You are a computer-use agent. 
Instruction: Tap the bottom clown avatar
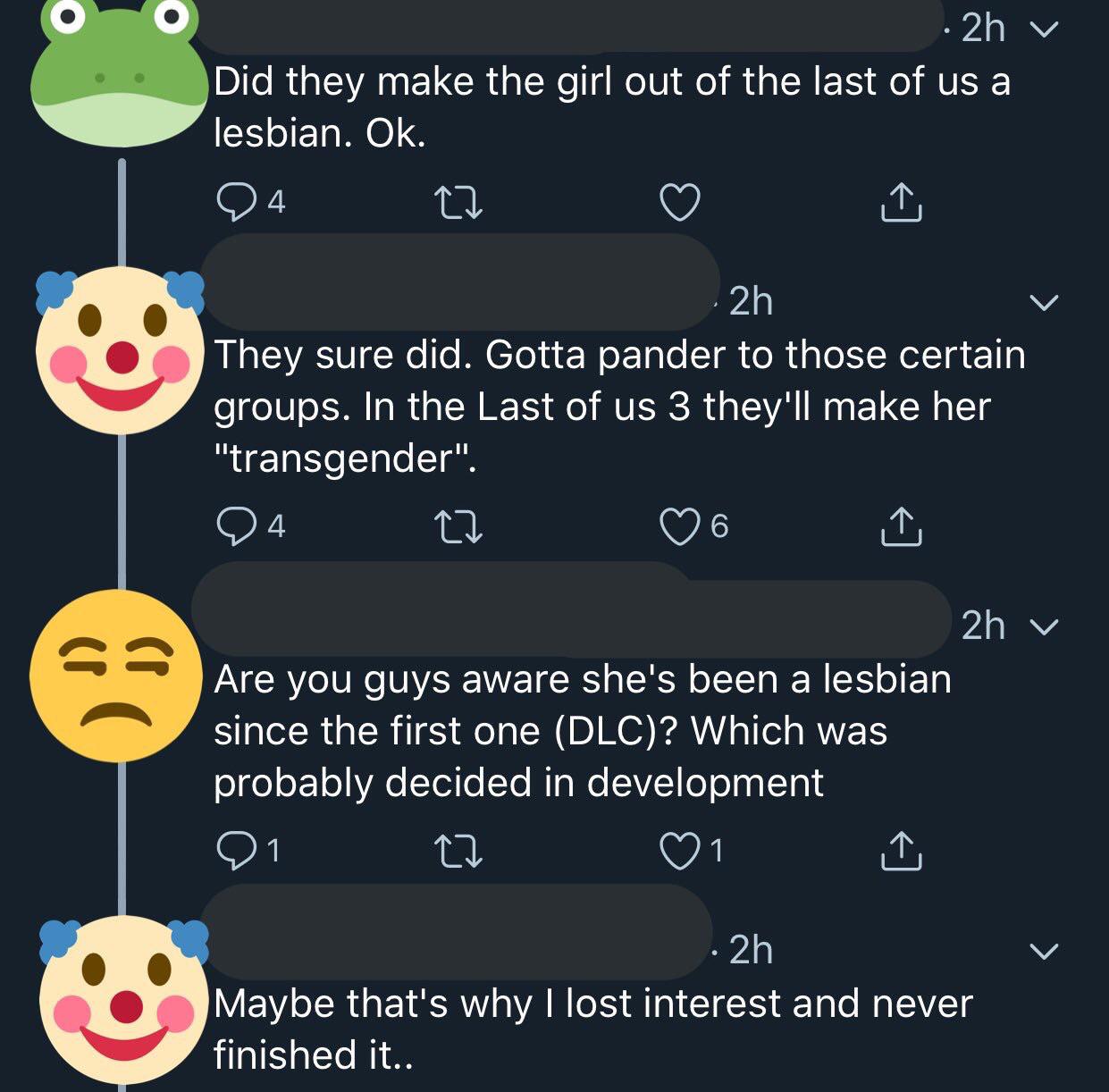point(122,999)
